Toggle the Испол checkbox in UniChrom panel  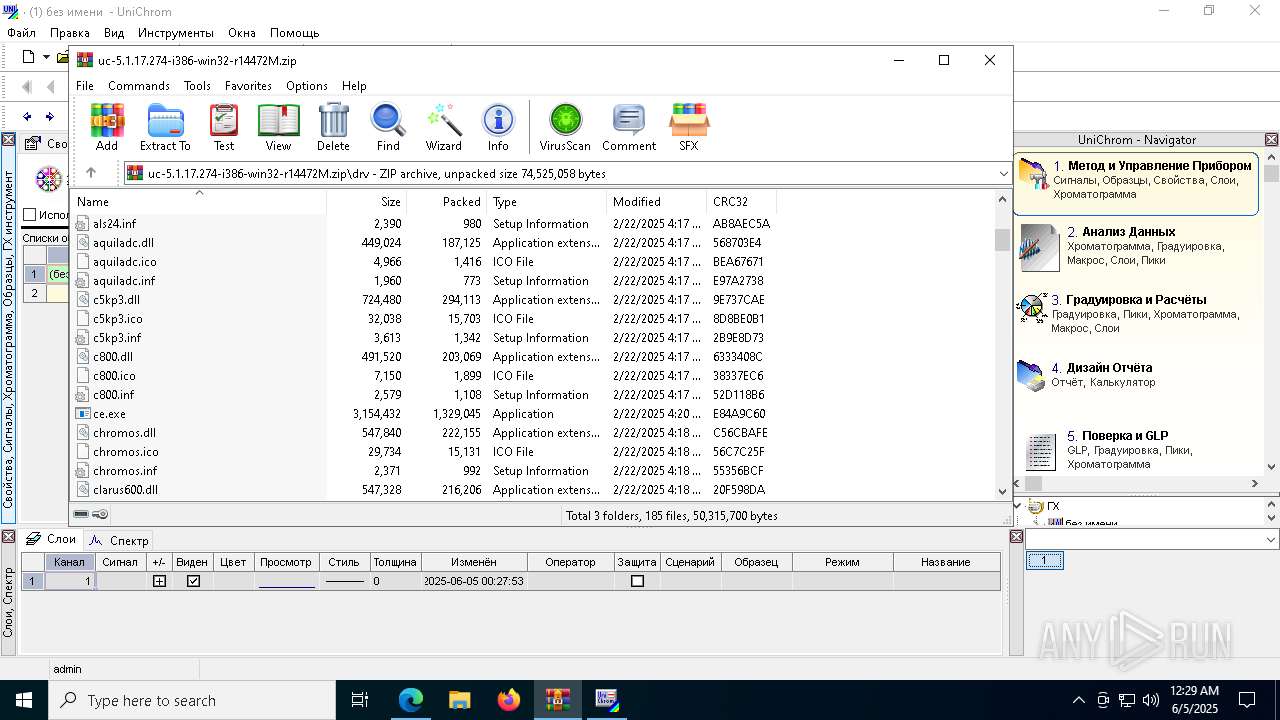30,214
